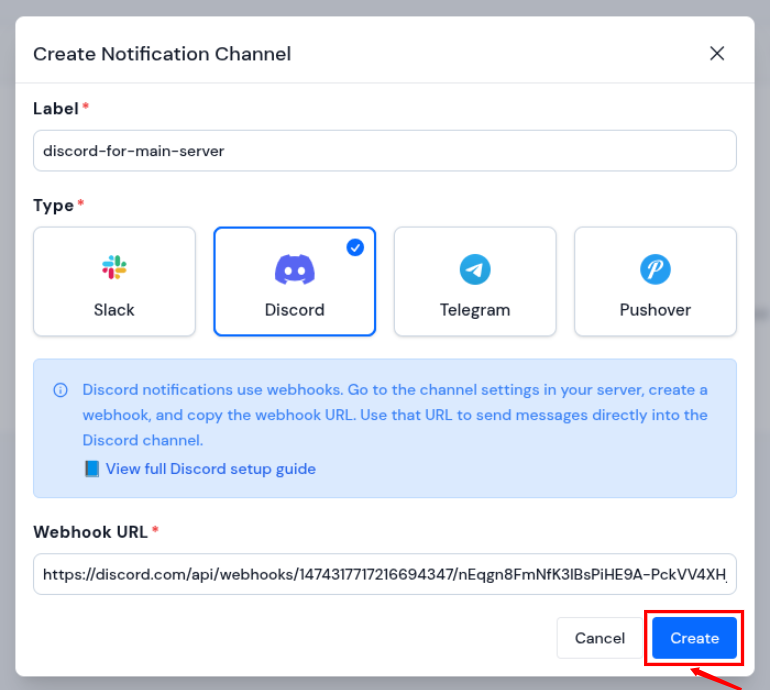Click the Webhook URL input field
Image resolution: width=770 pixels, height=690 pixels.
pos(385,574)
